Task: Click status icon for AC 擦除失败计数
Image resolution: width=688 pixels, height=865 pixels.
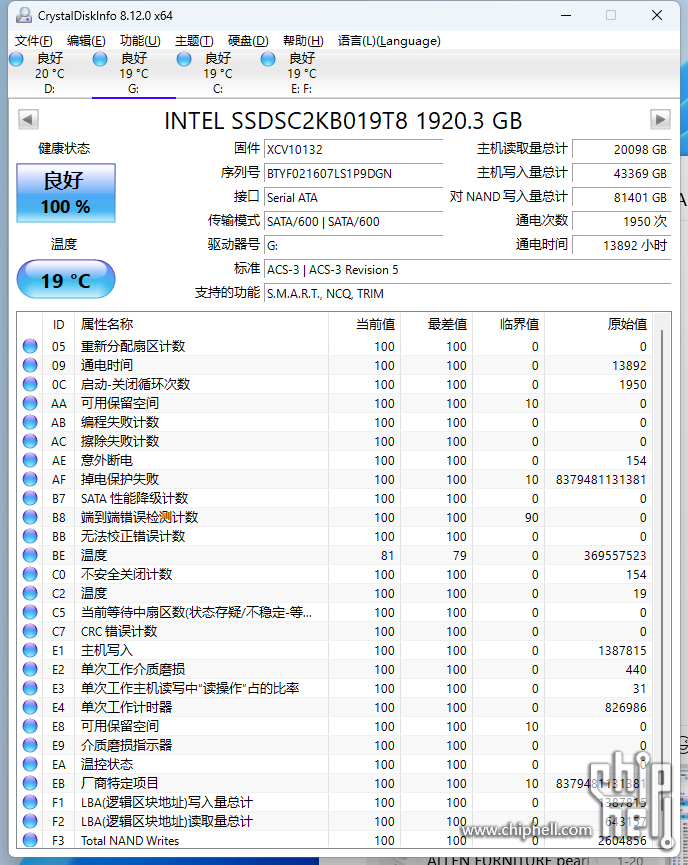Action: (x=30, y=441)
